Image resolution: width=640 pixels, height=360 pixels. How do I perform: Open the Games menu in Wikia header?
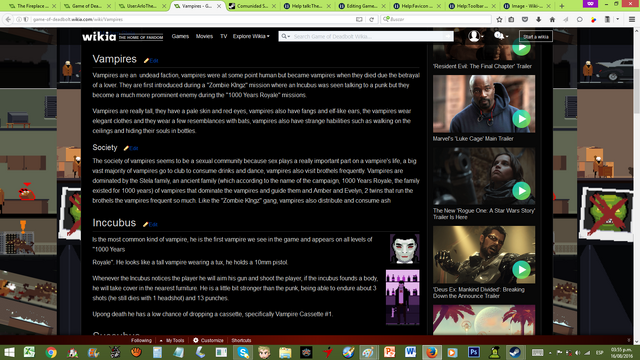[180, 36]
